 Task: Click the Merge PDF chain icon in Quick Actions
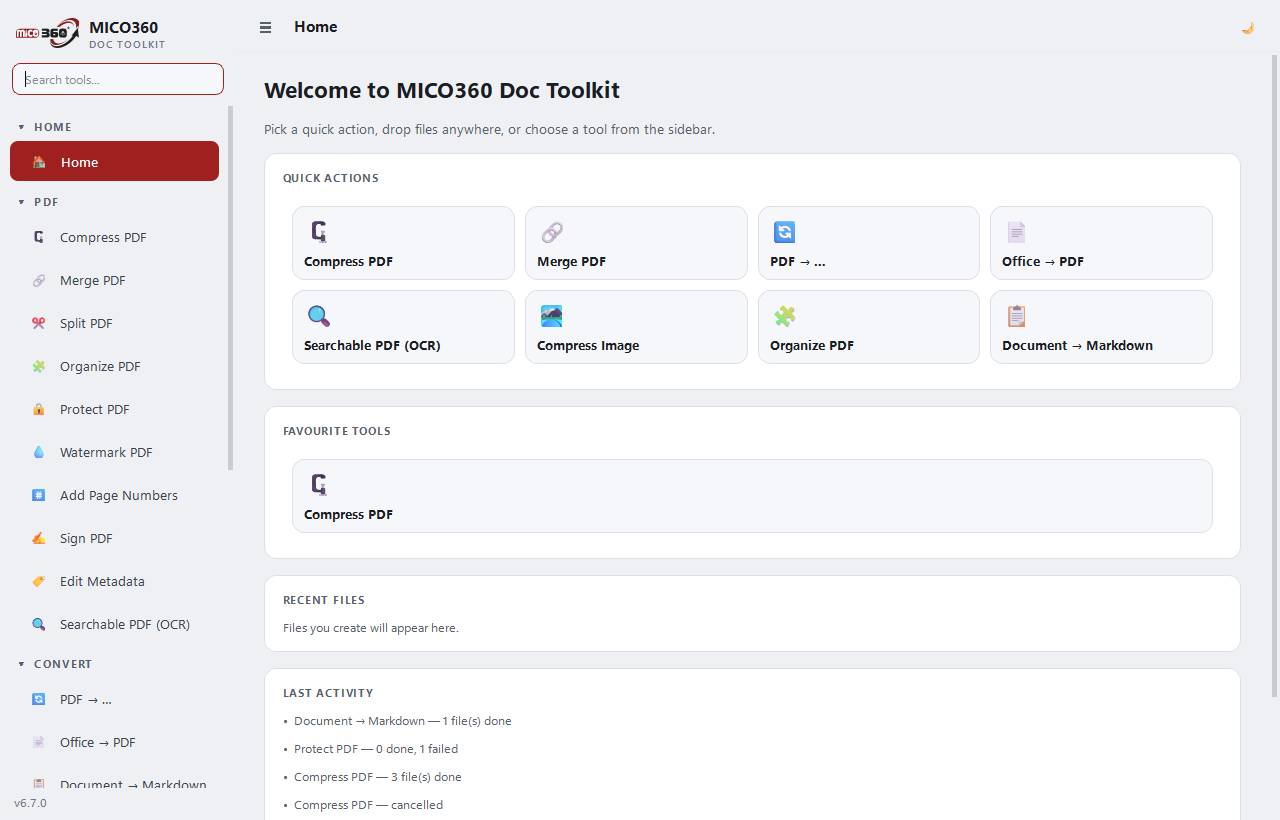point(552,232)
